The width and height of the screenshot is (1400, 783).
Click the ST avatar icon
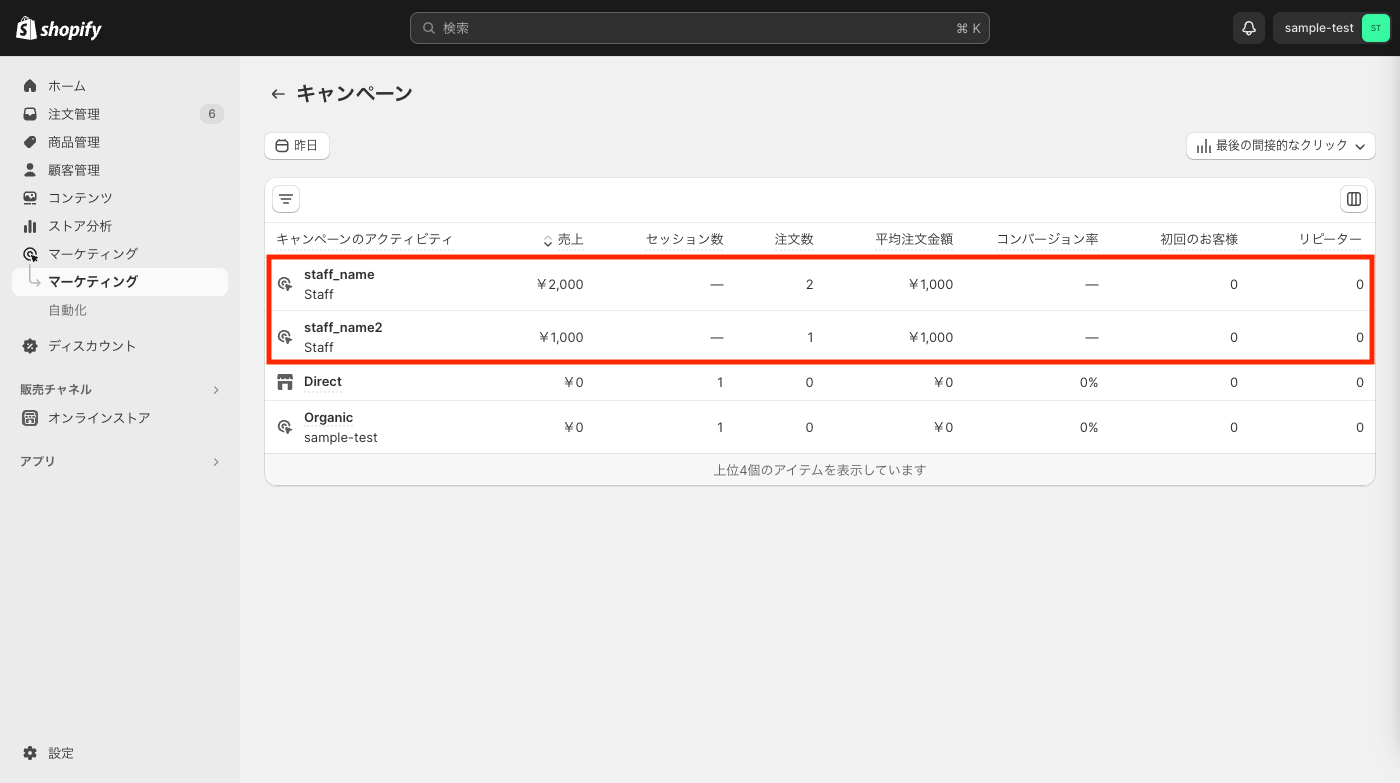[1375, 28]
